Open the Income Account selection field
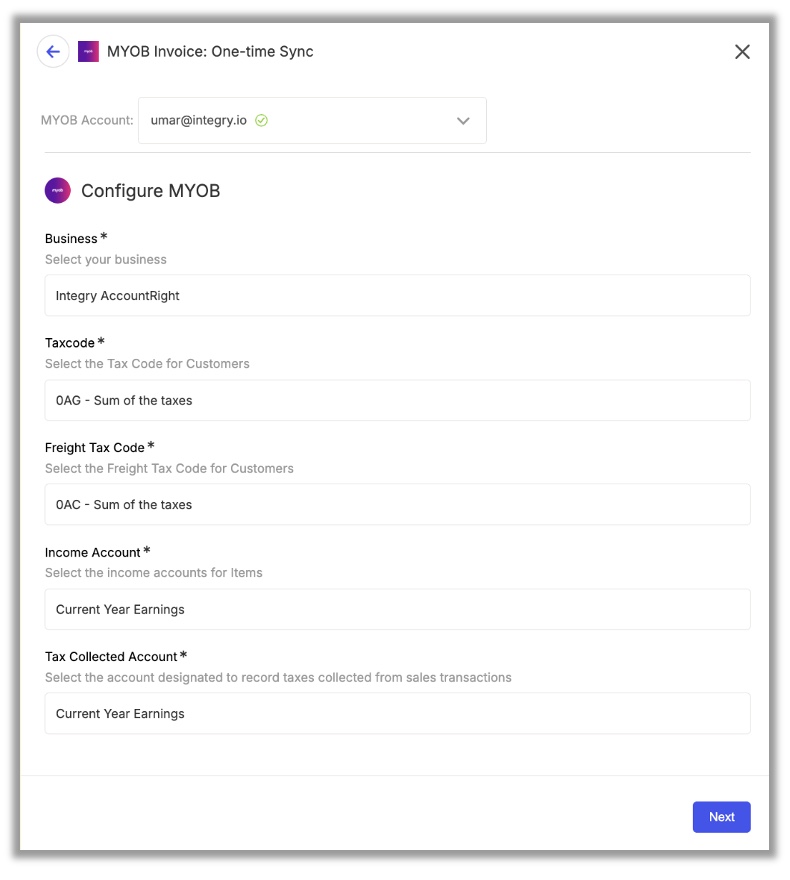 [x=397, y=609]
